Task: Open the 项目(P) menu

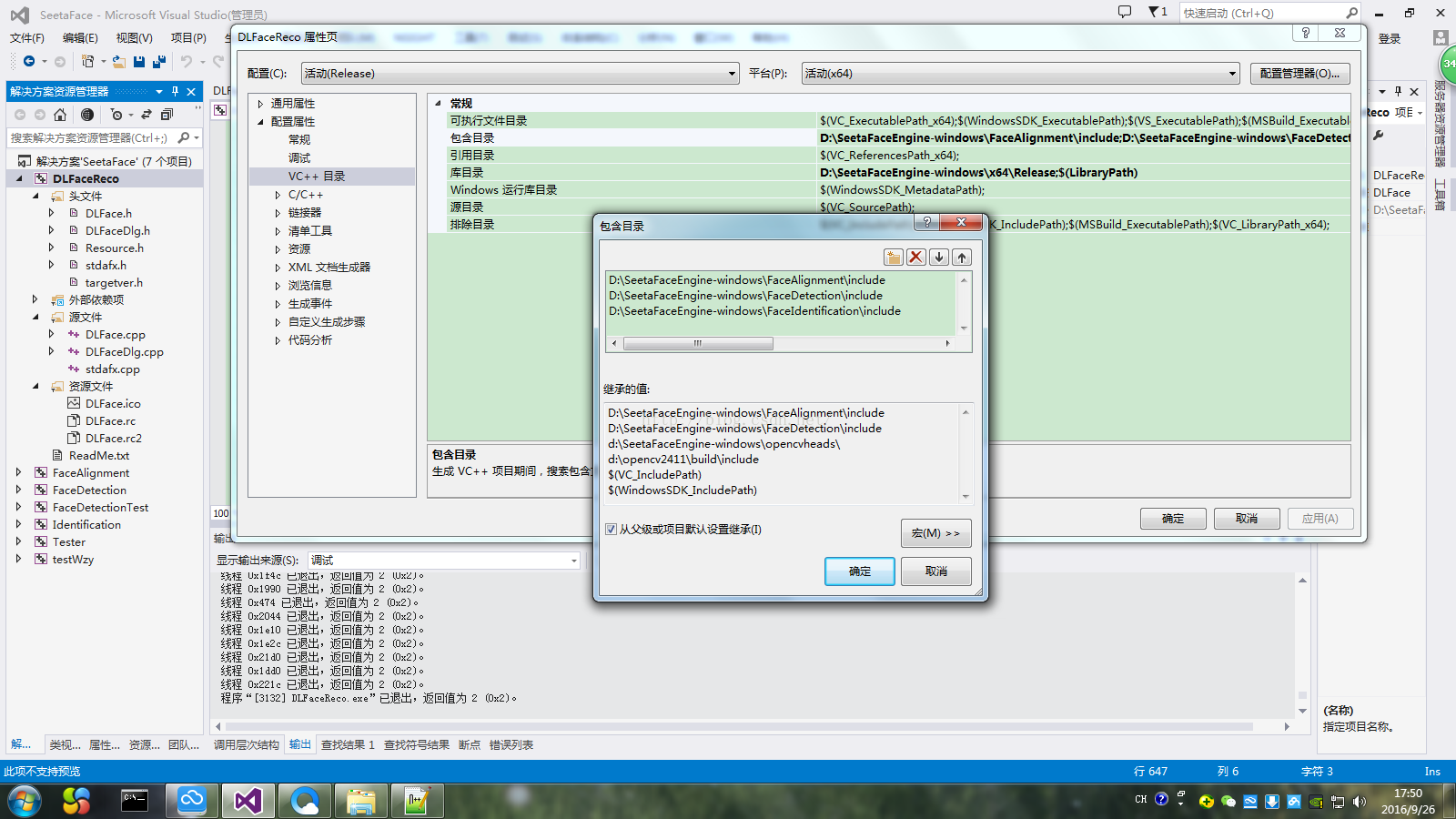Action: click(x=188, y=37)
